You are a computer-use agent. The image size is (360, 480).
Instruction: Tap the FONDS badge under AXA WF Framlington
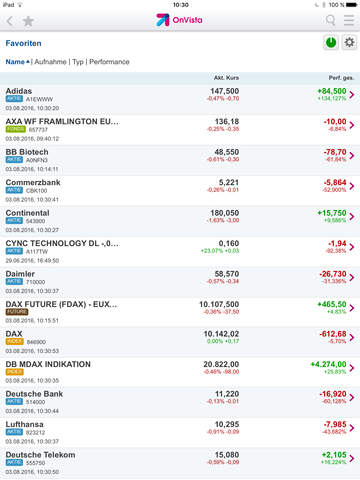point(15,129)
